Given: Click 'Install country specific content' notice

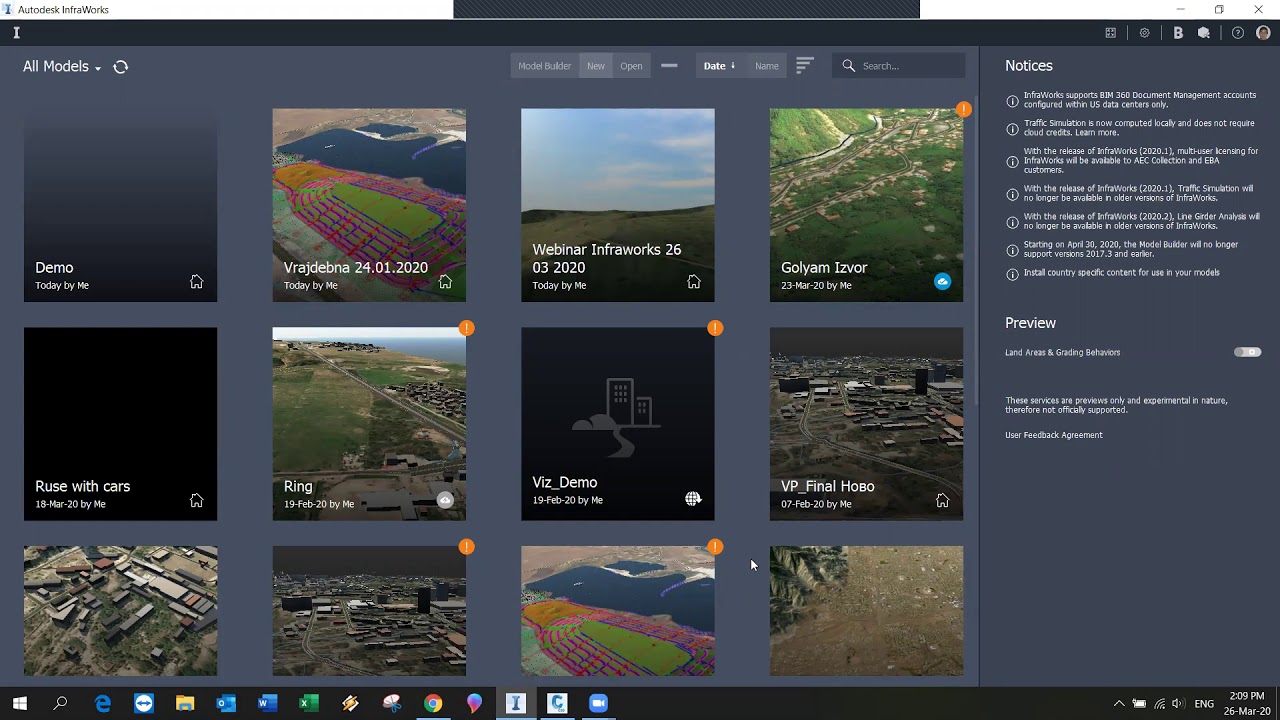Looking at the screenshot, I should [x=1121, y=273].
